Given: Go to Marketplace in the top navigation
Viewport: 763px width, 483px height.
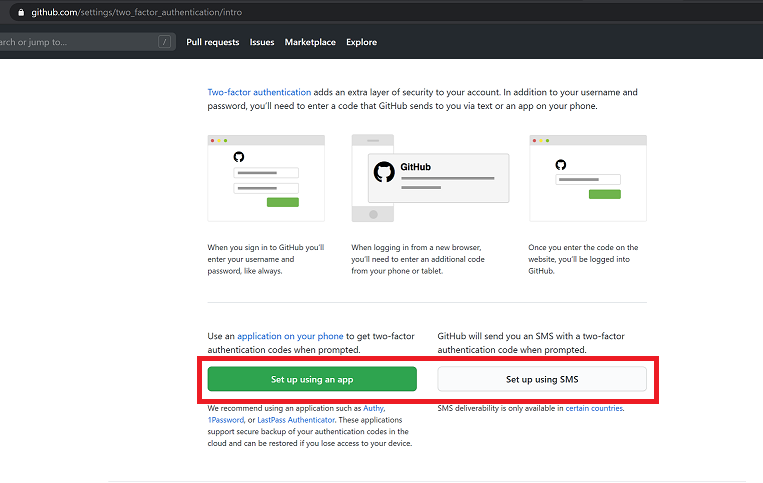Looking at the screenshot, I should click(x=310, y=42).
